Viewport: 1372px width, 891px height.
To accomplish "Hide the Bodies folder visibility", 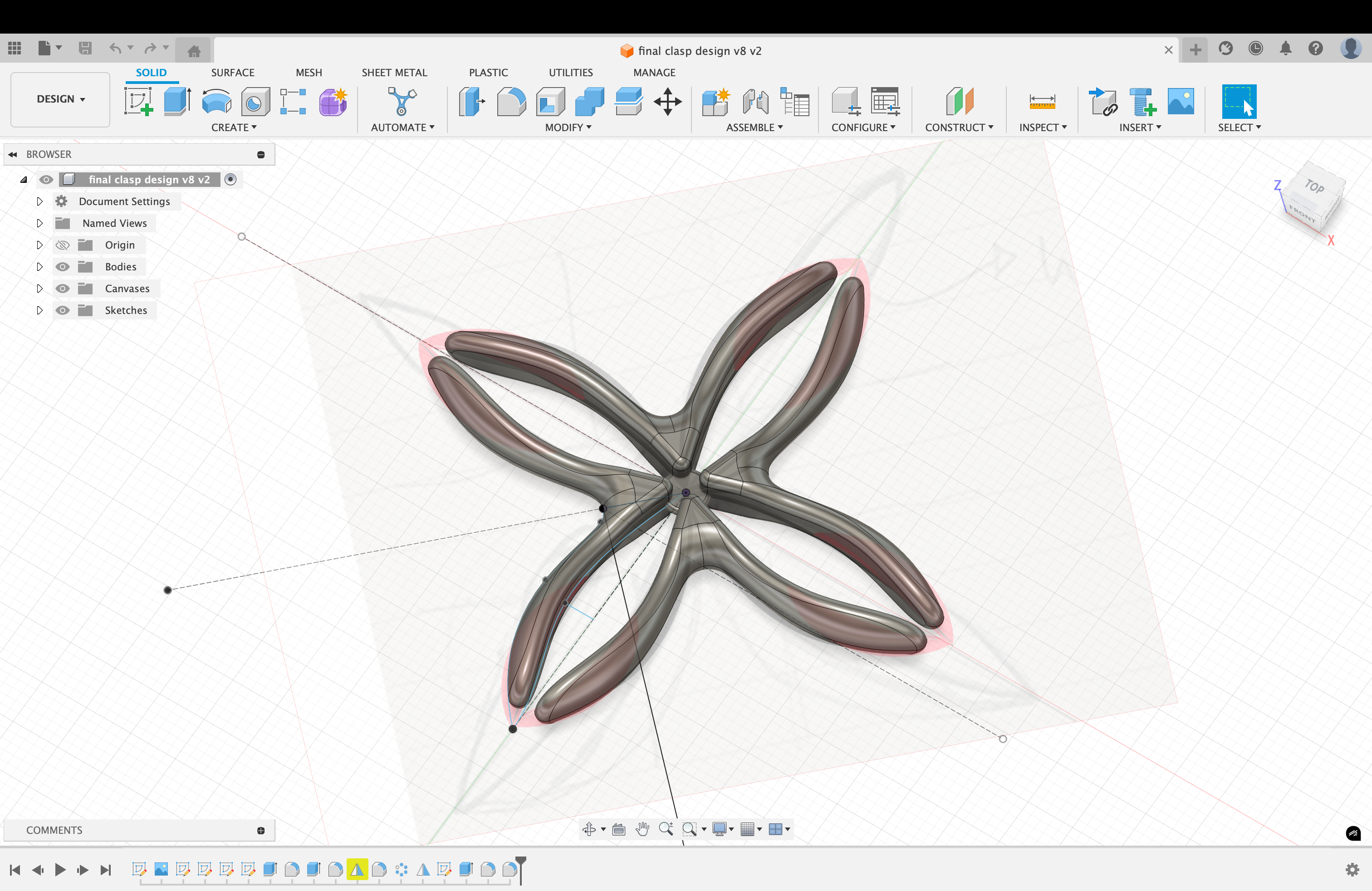I will pyautogui.click(x=63, y=267).
